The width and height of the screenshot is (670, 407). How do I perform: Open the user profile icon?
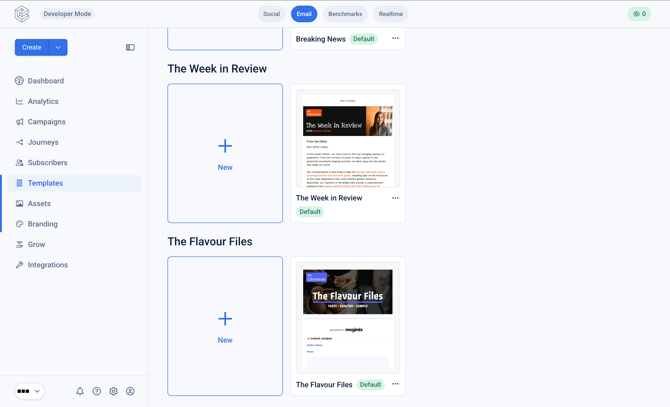130,391
